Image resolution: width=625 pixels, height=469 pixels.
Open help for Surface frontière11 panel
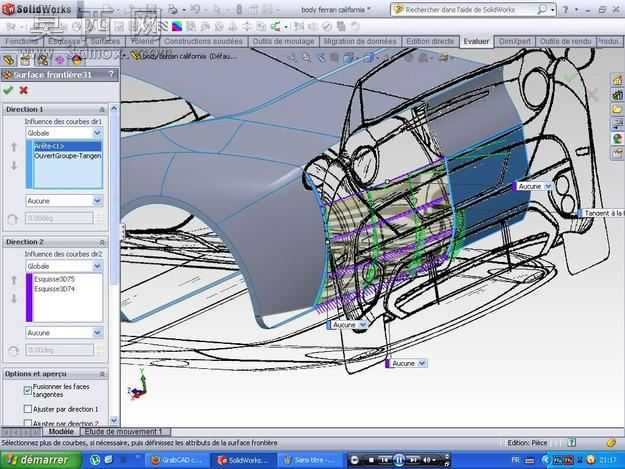(x=111, y=75)
